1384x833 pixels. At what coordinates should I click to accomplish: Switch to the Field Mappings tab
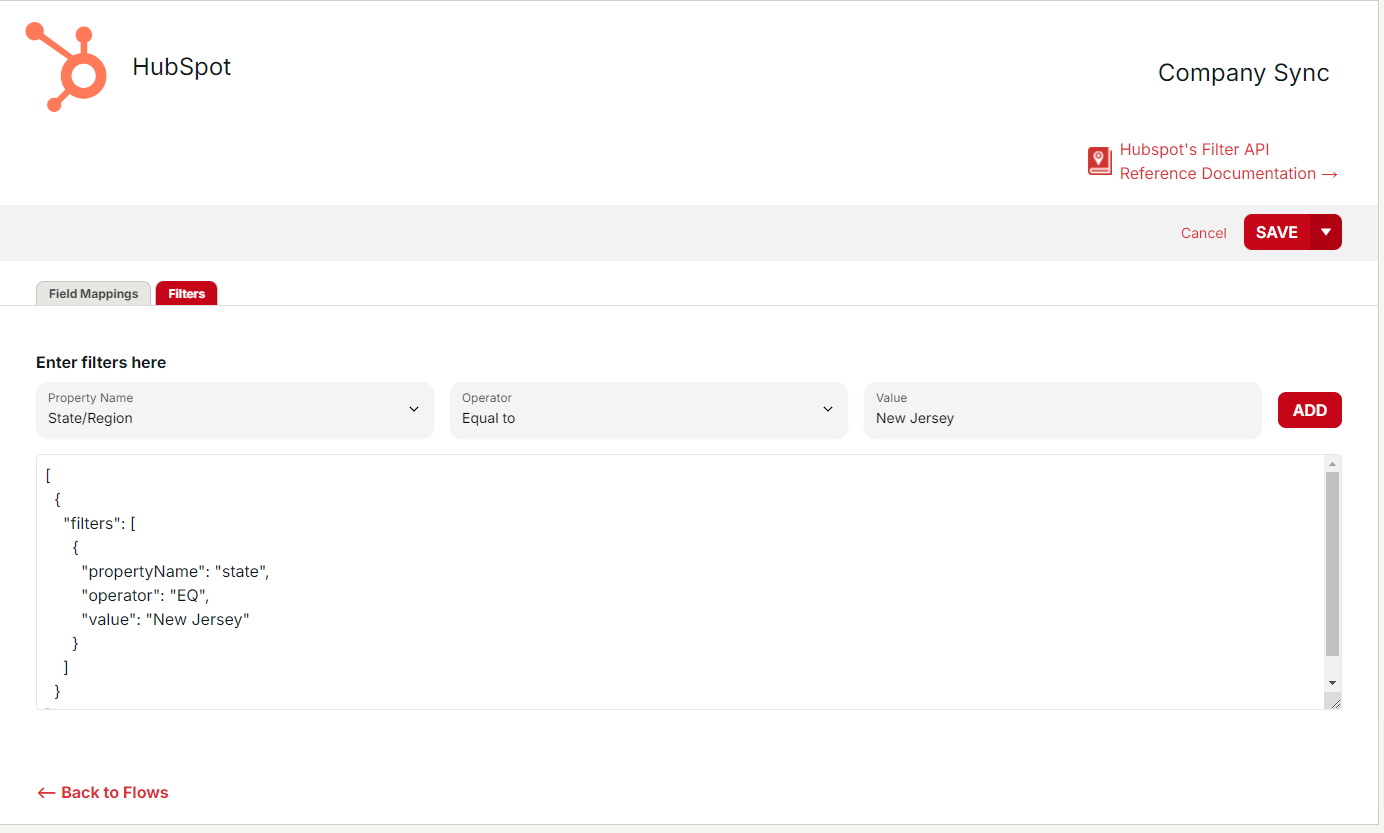click(x=94, y=294)
